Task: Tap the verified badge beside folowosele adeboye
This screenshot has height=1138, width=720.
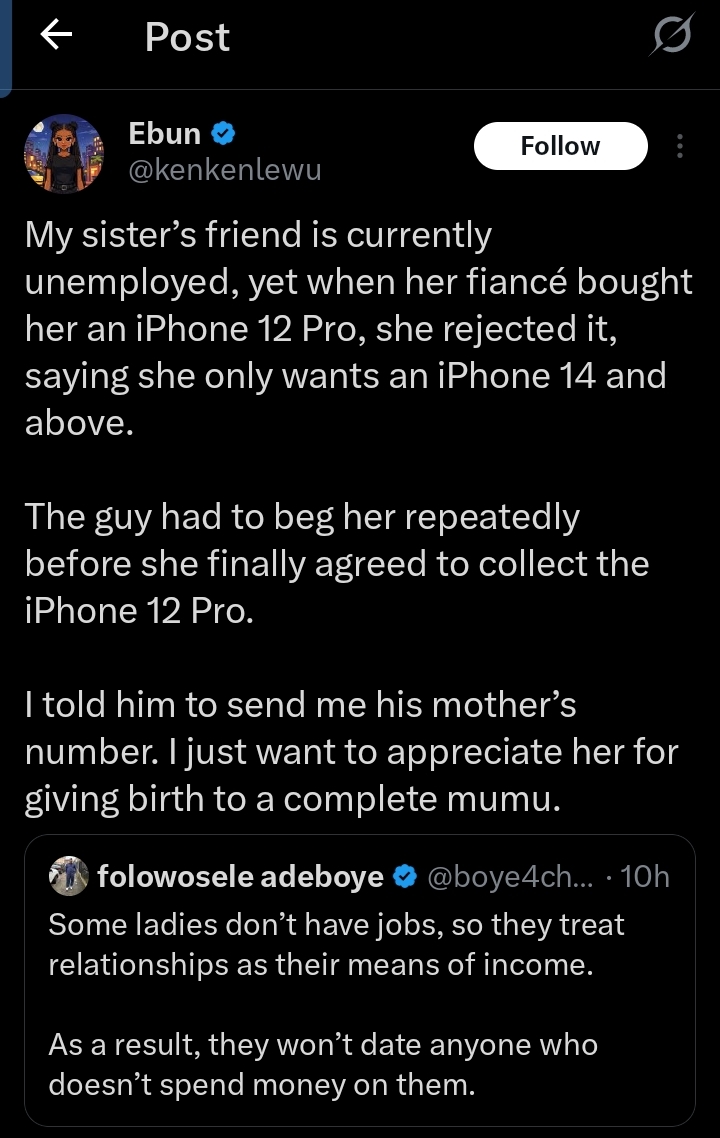Action: point(405,877)
